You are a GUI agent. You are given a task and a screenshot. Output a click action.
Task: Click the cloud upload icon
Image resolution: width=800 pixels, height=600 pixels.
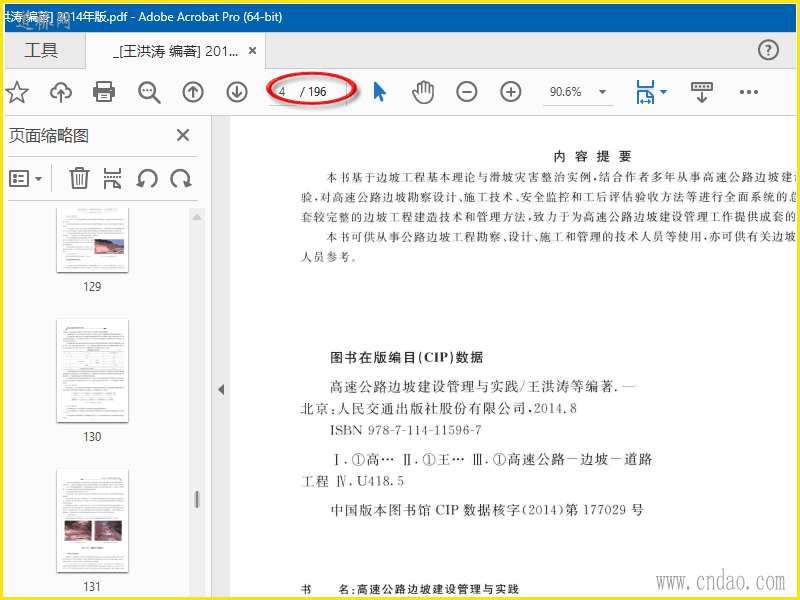tap(61, 92)
